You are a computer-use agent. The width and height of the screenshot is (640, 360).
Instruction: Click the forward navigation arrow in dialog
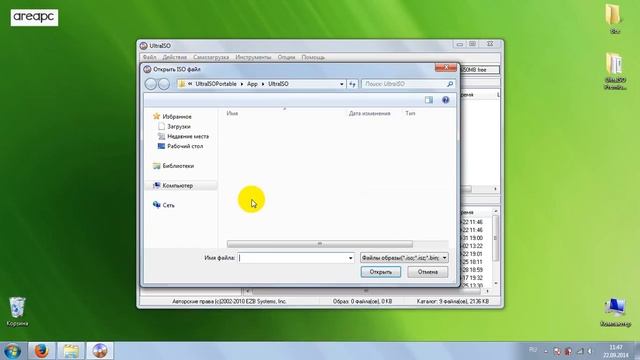[164, 84]
